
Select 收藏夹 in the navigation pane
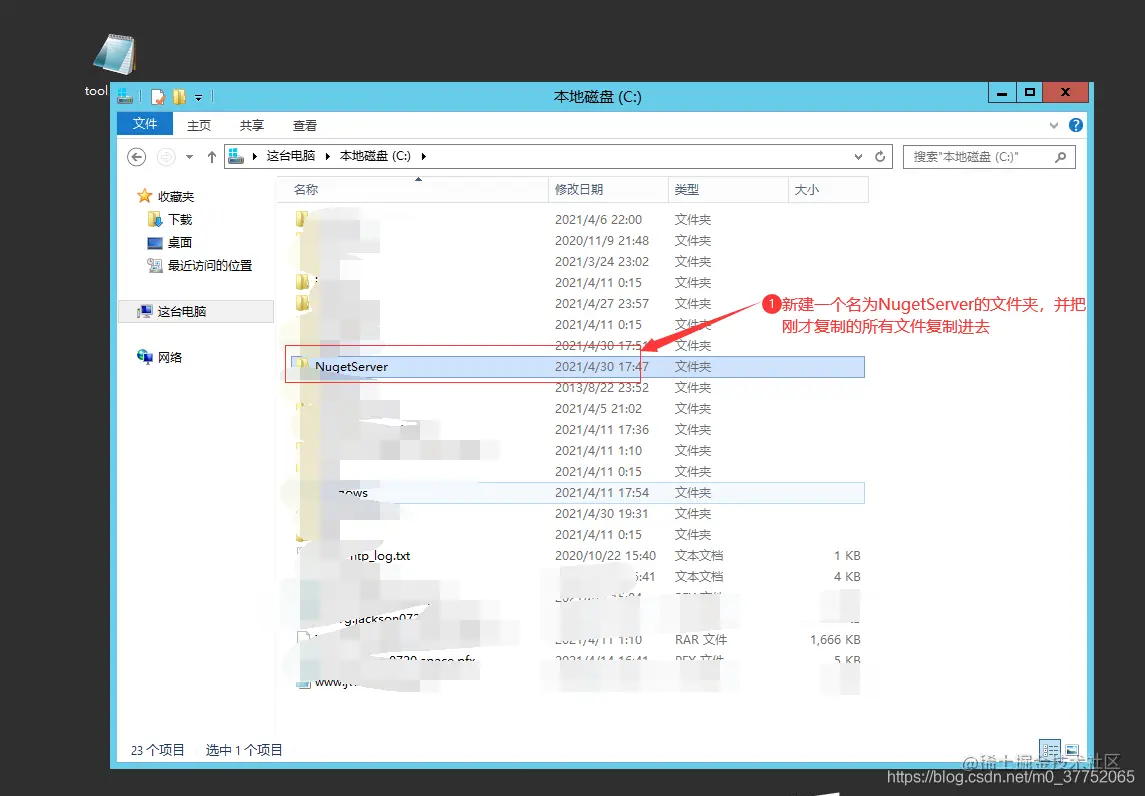[x=176, y=196]
